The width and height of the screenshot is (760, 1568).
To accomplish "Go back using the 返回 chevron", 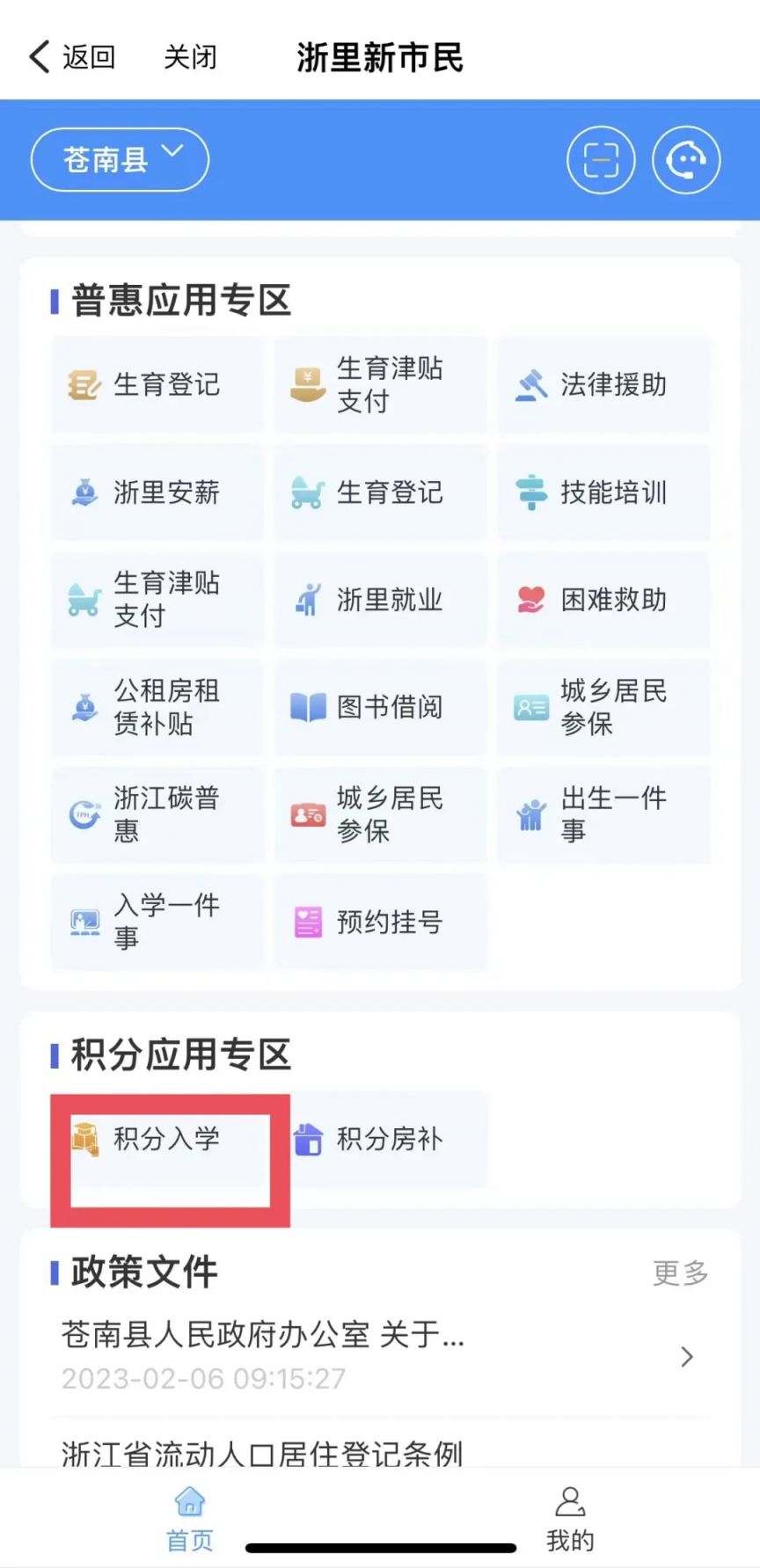I will (40, 57).
